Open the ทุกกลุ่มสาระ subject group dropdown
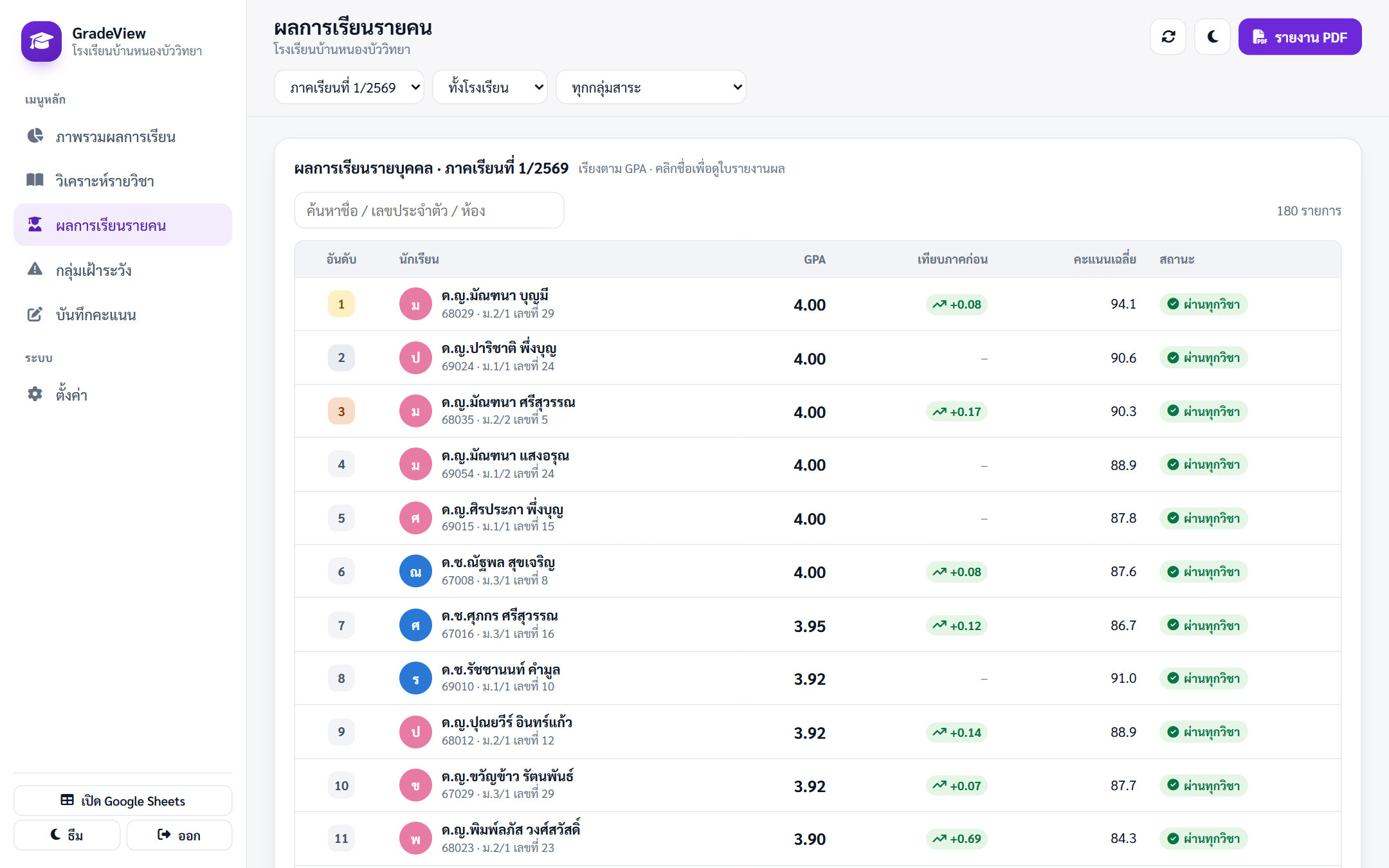This screenshot has height=868, width=1389. tap(651, 87)
